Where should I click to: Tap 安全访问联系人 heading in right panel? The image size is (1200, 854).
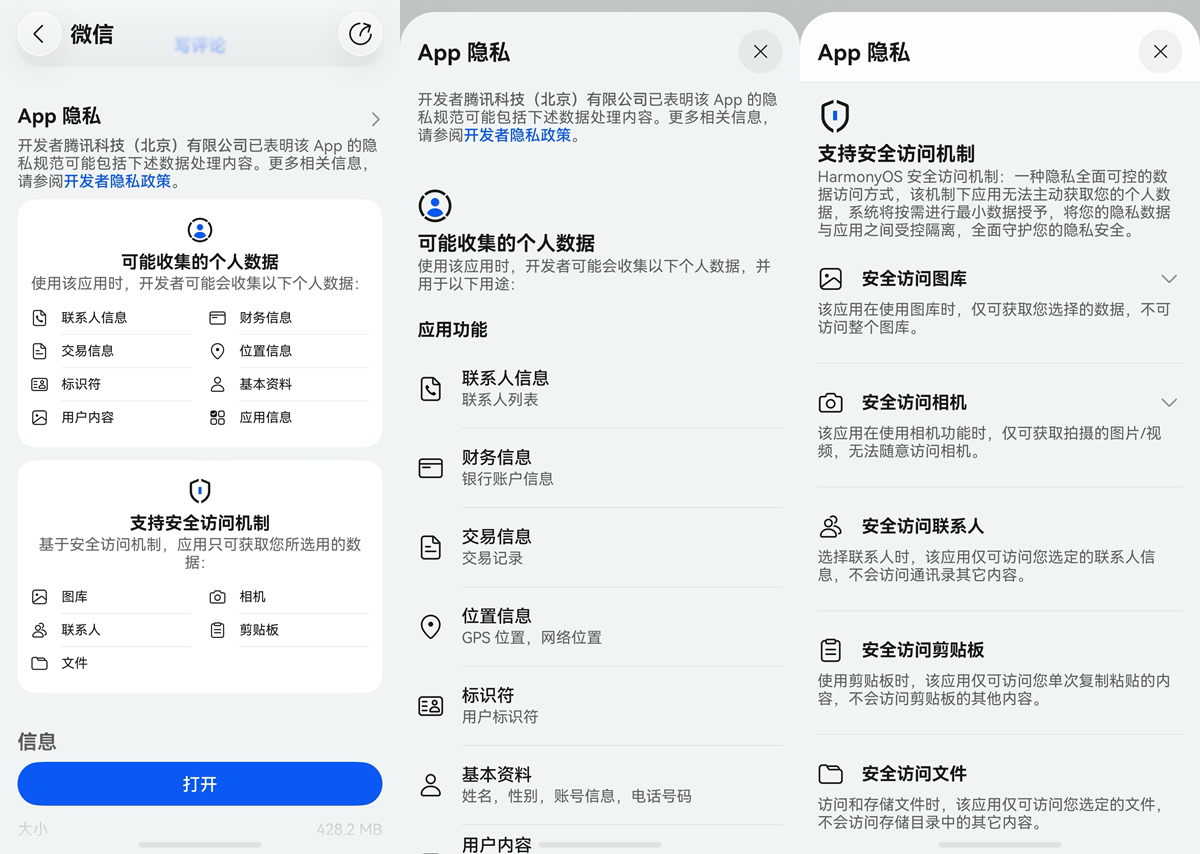923,526
